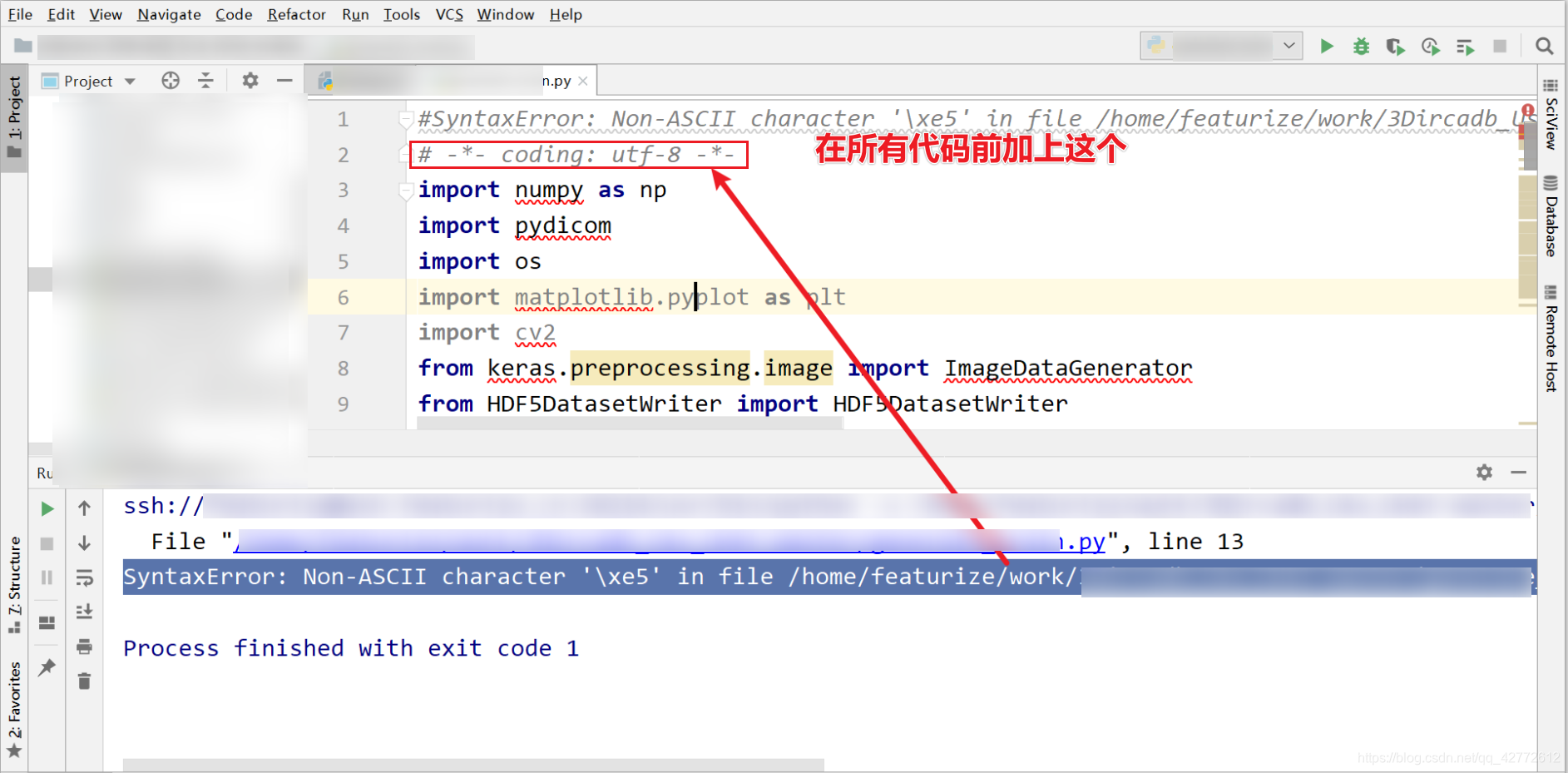This screenshot has height=773, width=1568.
Task: Click the concurrency diagram run icon
Action: coord(1465,47)
